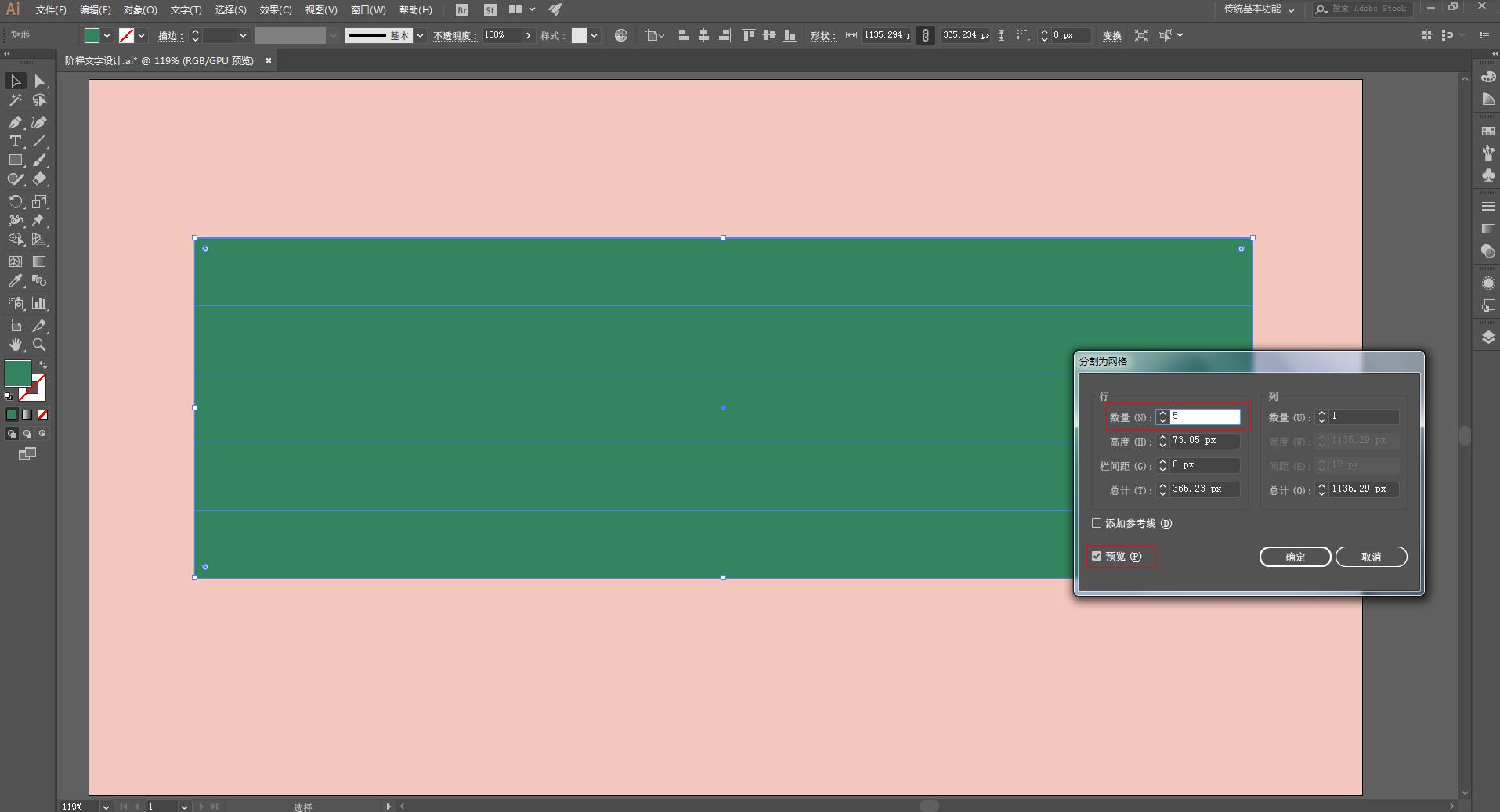Viewport: 1500px width, 812px height.
Task: Swap fill and stroke colors
Action: click(43, 365)
